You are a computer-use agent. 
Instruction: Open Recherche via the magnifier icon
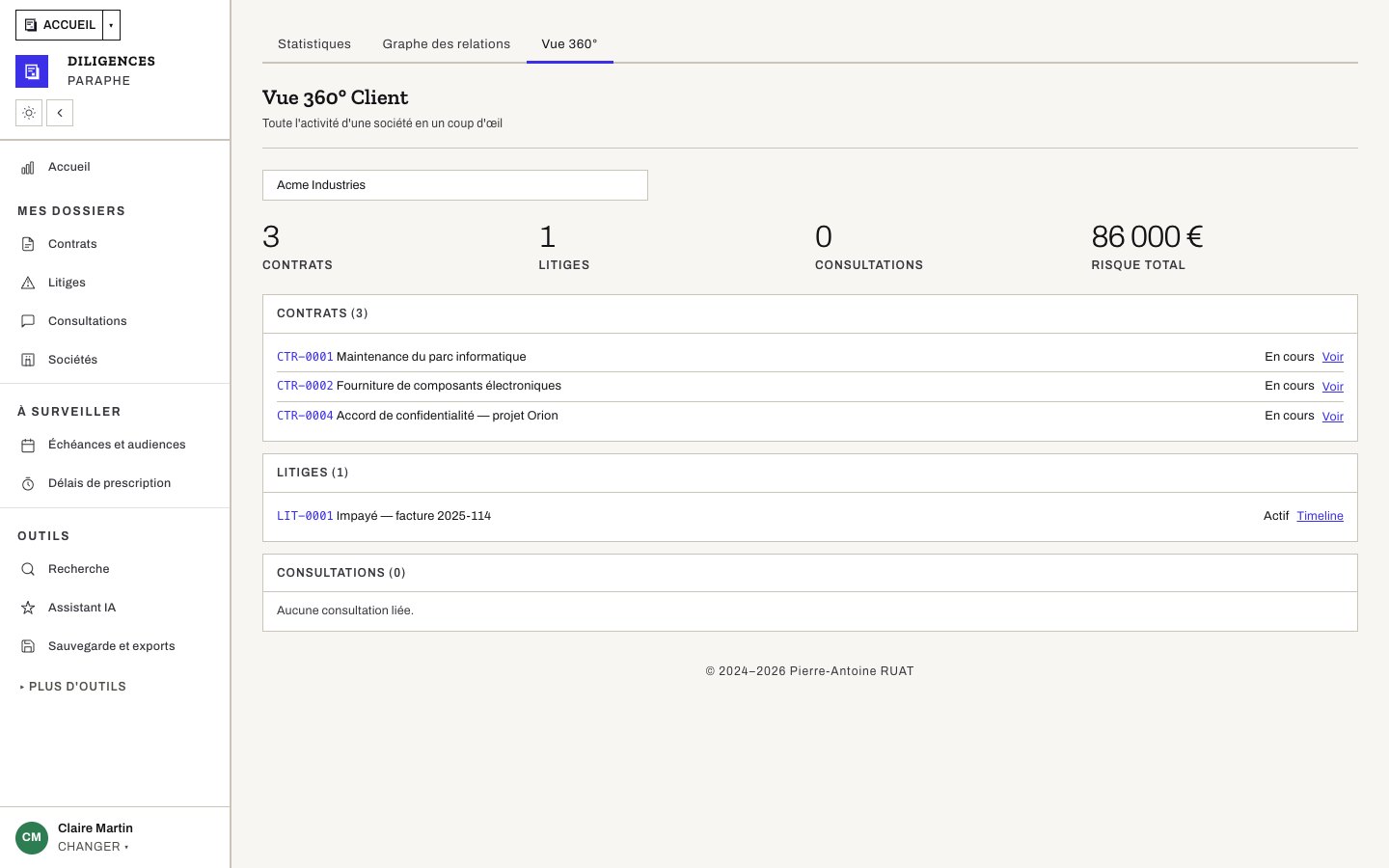[x=28, y=569]
